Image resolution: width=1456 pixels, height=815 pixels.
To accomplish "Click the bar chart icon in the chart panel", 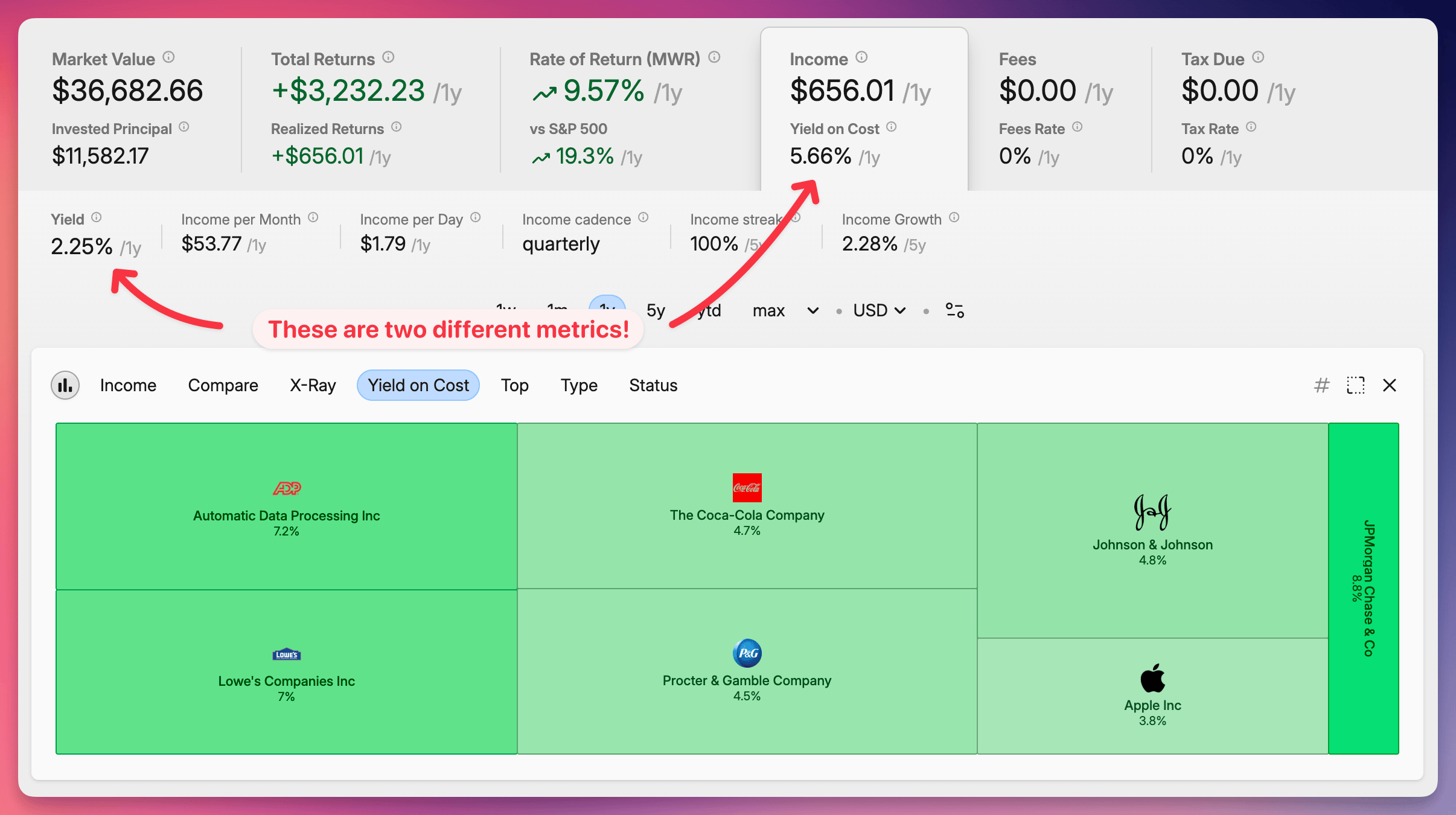I will click(x=65, y=385).
